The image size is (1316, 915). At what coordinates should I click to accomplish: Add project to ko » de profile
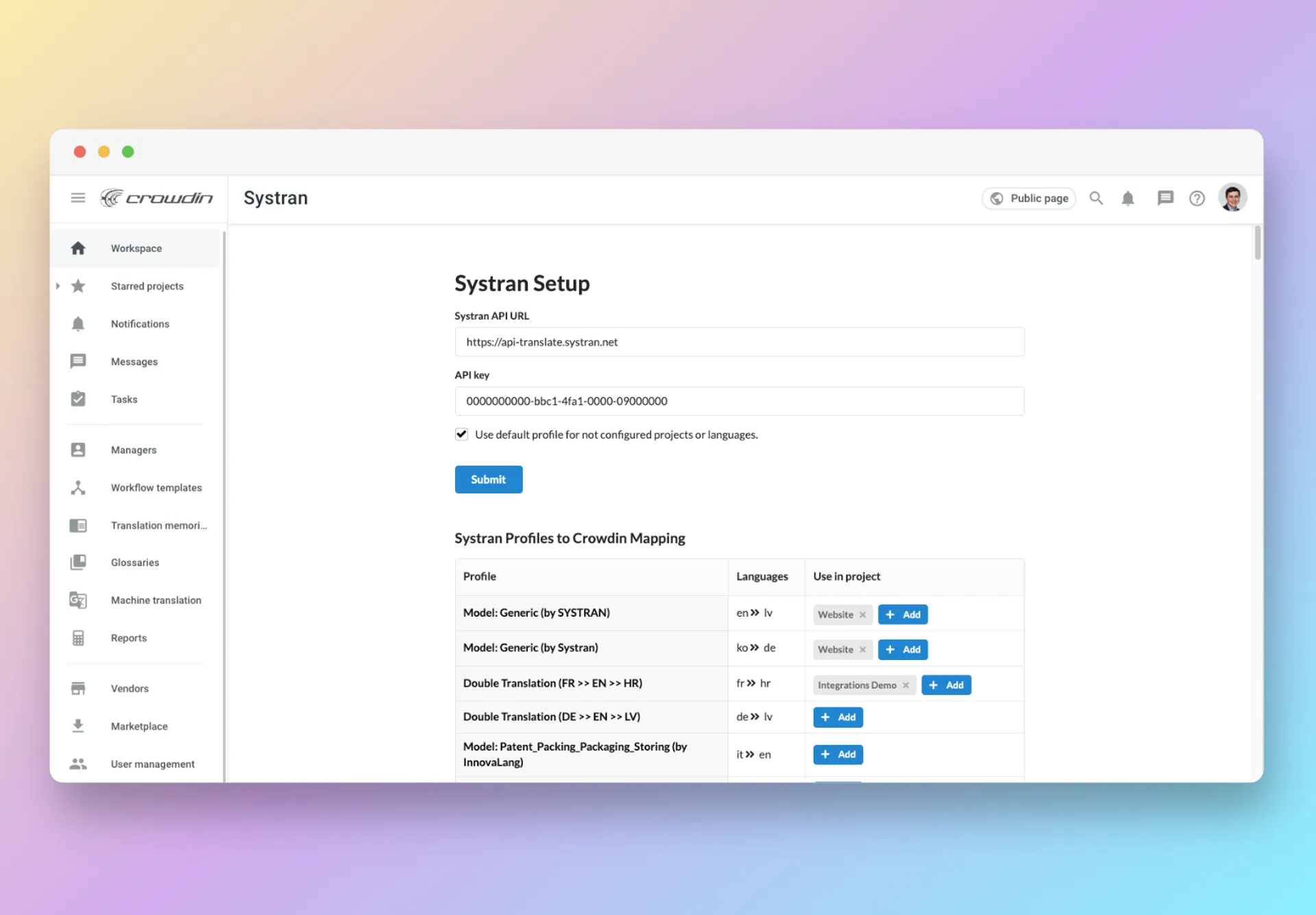coord(903,649)
